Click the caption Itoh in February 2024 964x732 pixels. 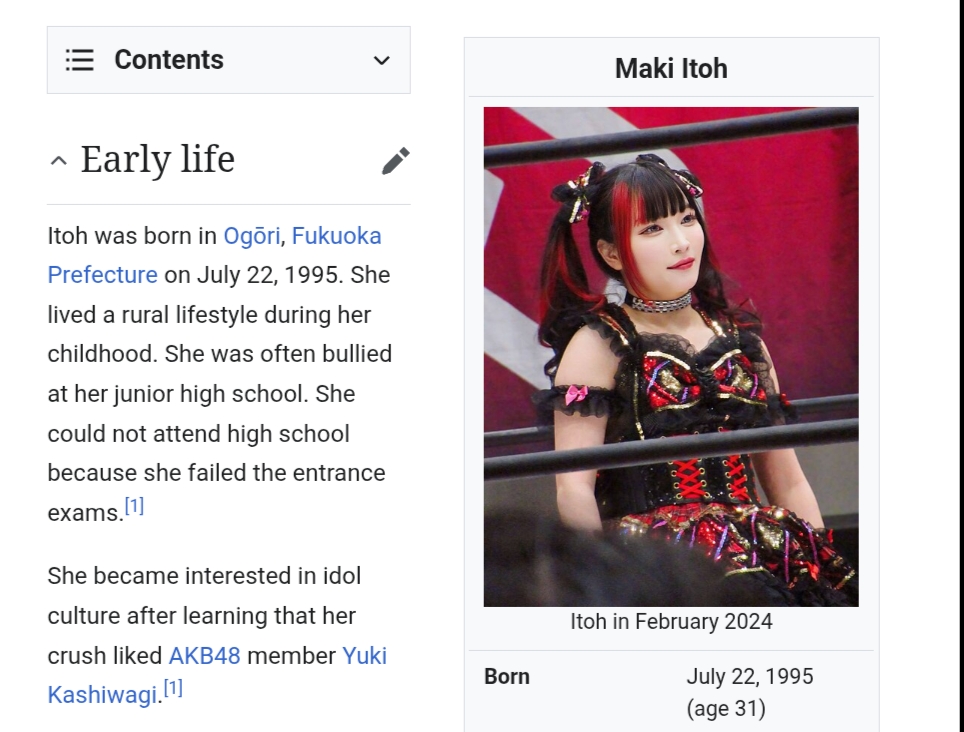tap(671, 621)
